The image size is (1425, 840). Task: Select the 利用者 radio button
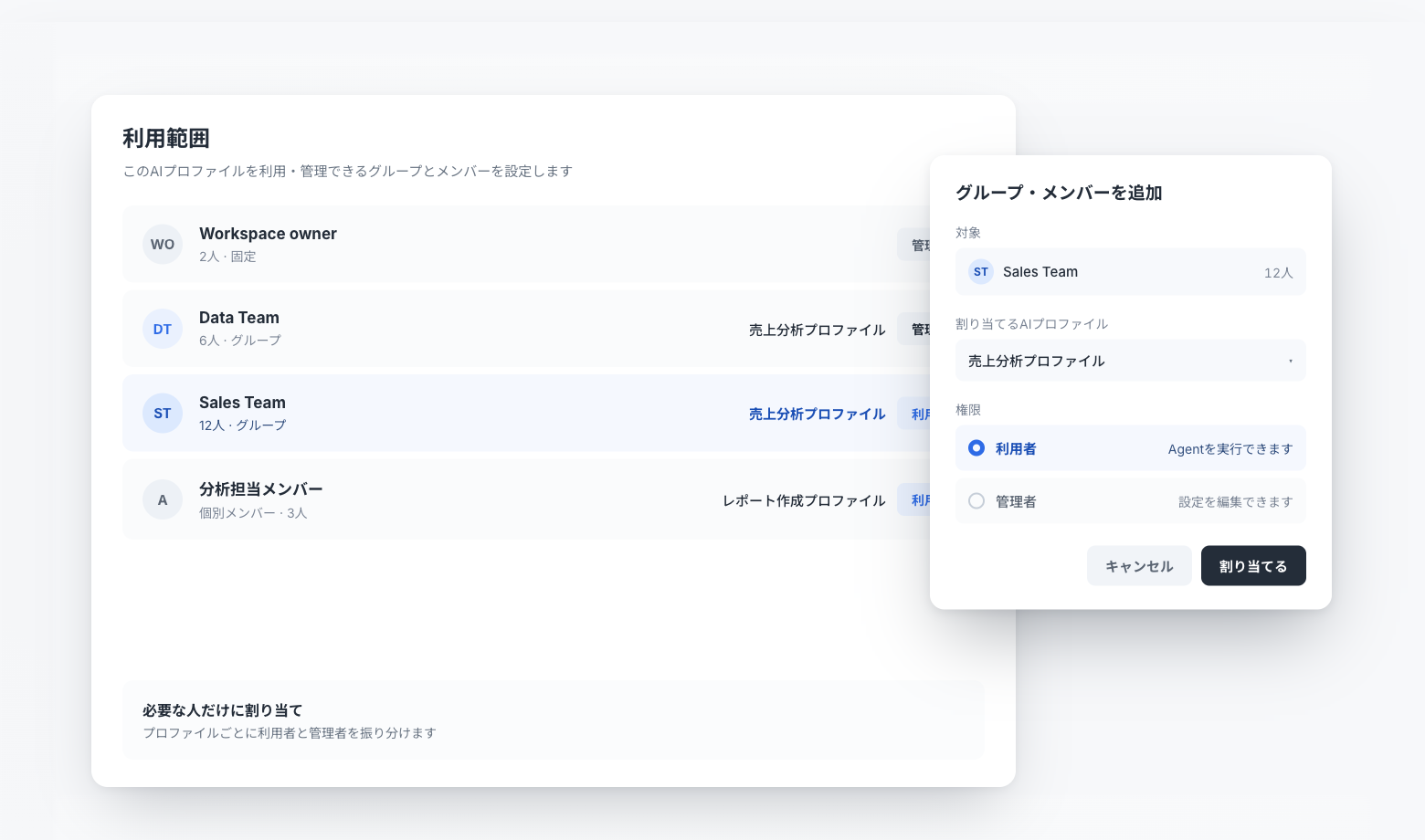click(x=976, y=448)
